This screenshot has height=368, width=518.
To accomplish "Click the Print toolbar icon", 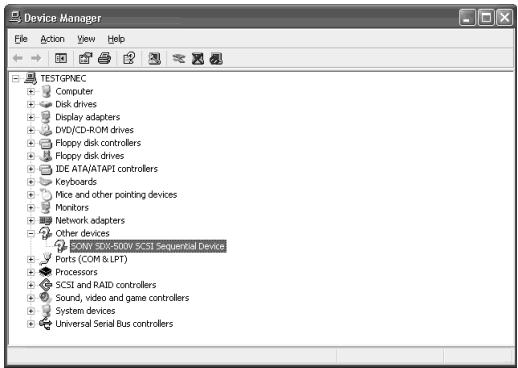I will pos(104,59).
